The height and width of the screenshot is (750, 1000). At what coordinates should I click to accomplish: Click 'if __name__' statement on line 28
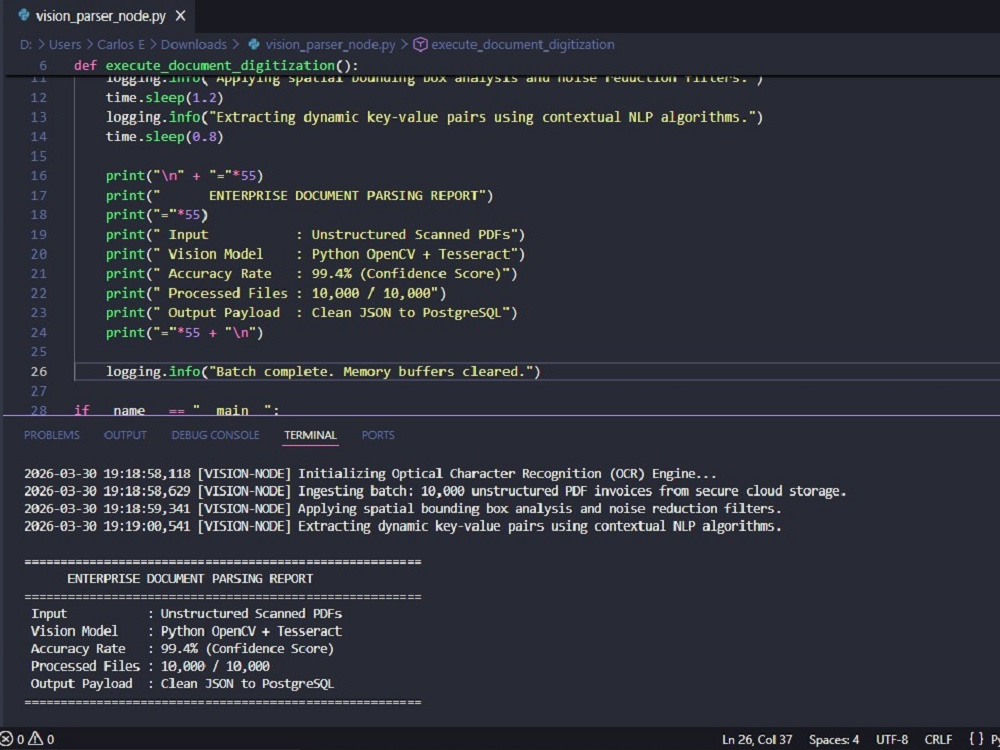click(177, 410)
